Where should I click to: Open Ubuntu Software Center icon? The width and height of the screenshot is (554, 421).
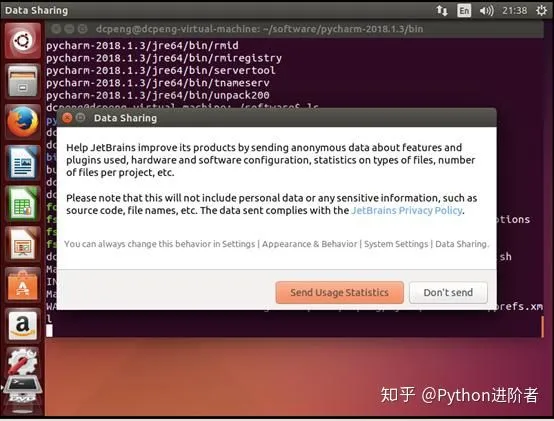pyautogui.click(x=23, y=285)
